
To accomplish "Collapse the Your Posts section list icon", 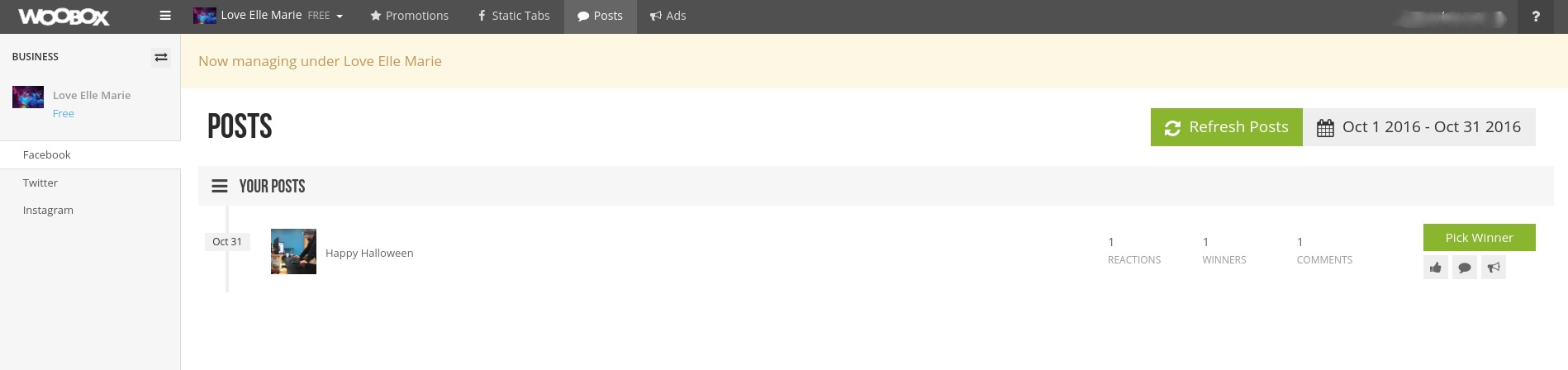I will pyautogui.click(x=220, y=187).
